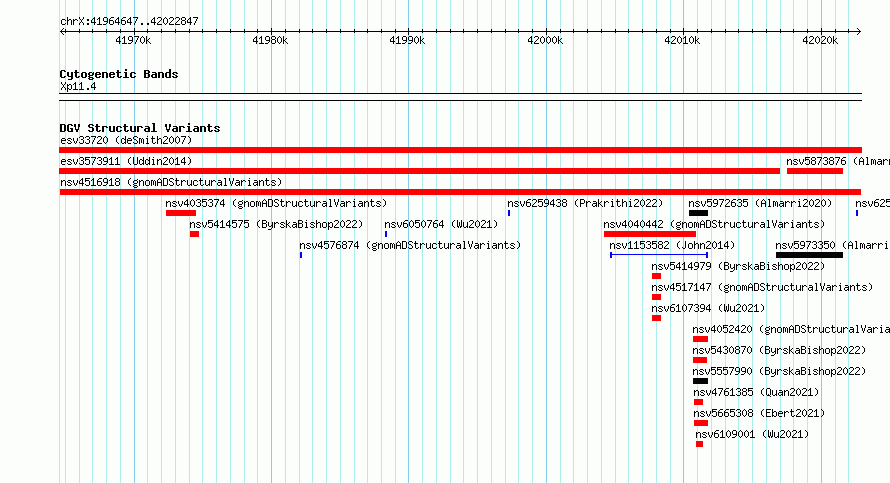Click the ruler's right arrowhead

(859, 31)
